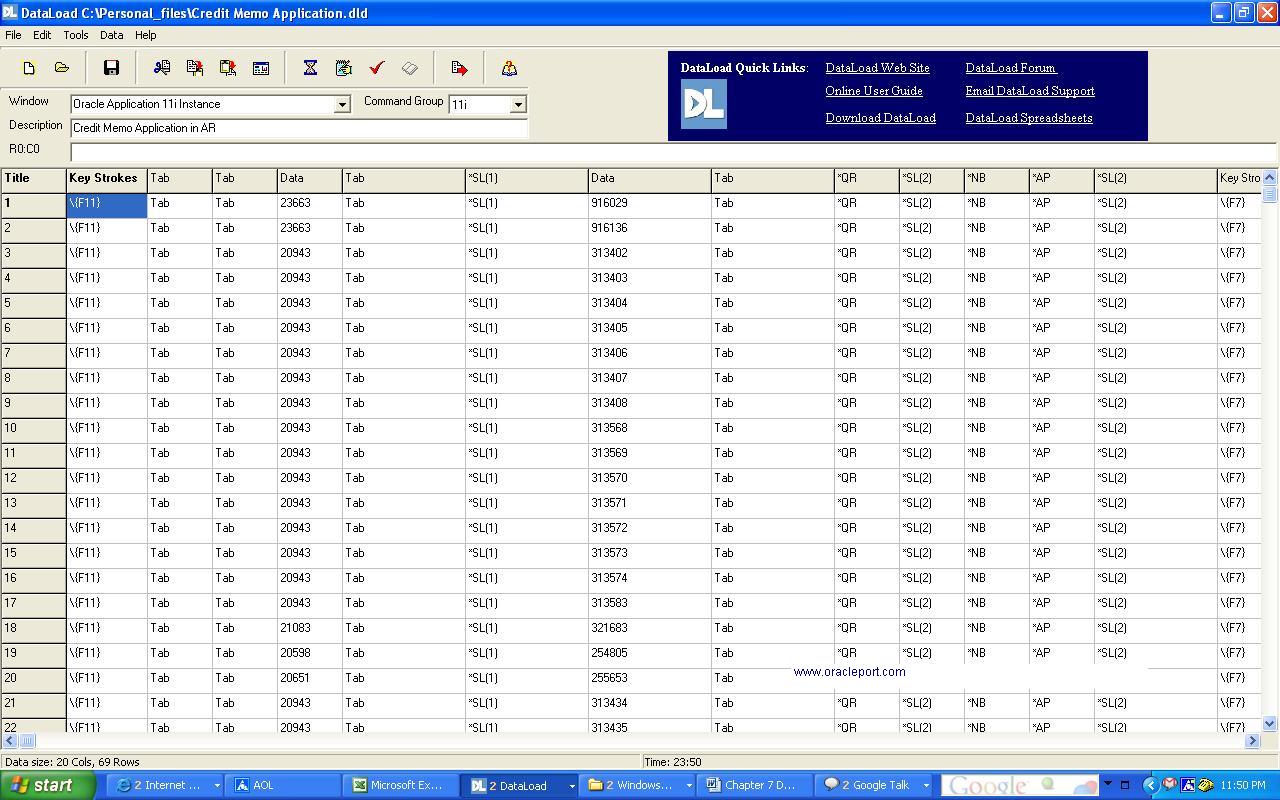This screenshot has height=800, width=1280.
Task: Click the command editor notepad icon
Action: pyautogui.click(x=342, y=67)
